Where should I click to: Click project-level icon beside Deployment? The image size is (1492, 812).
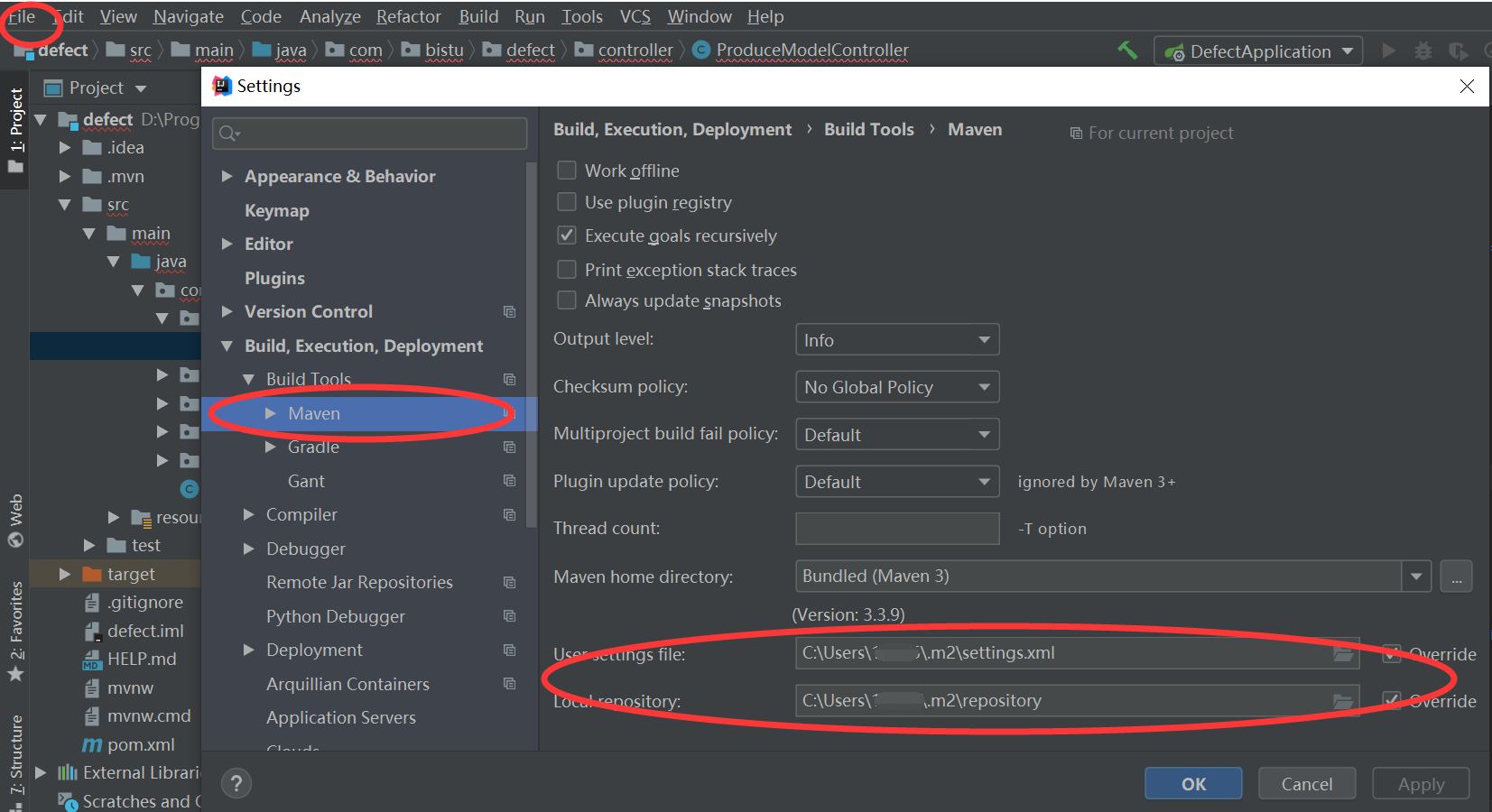(509, 650)
